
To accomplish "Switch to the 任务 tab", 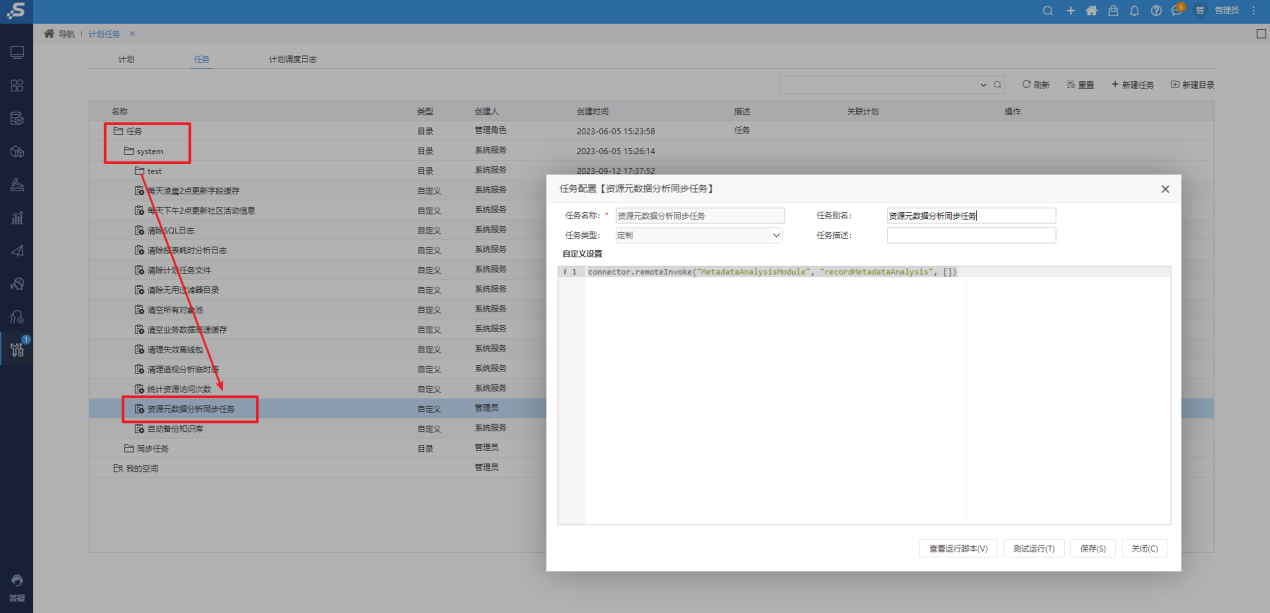I will 201,59.
